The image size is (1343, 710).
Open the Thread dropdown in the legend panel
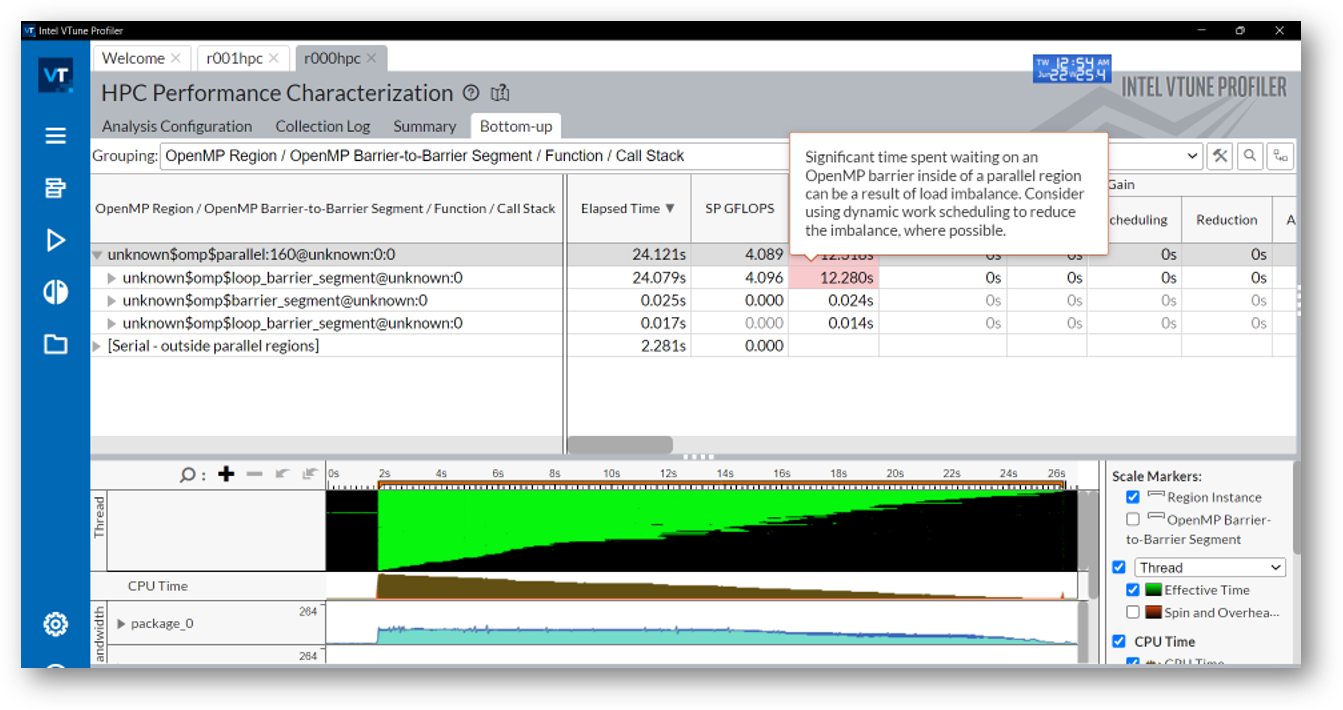[1210, 567]
